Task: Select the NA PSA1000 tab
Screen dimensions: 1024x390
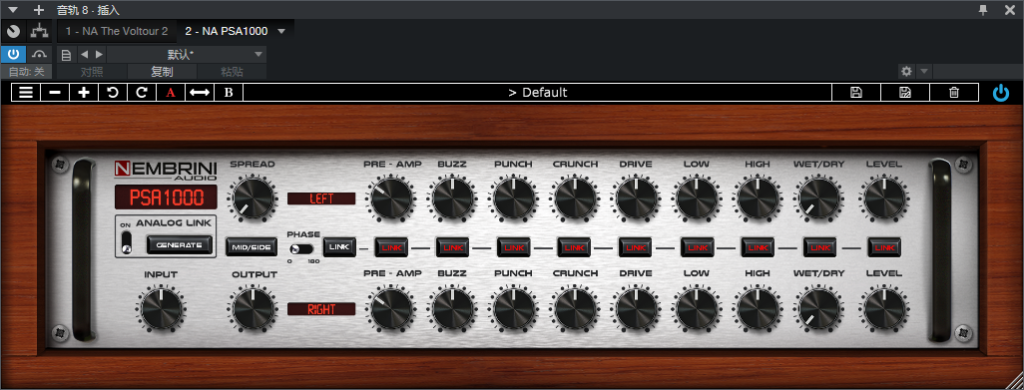Action: (x=227, y=31)
